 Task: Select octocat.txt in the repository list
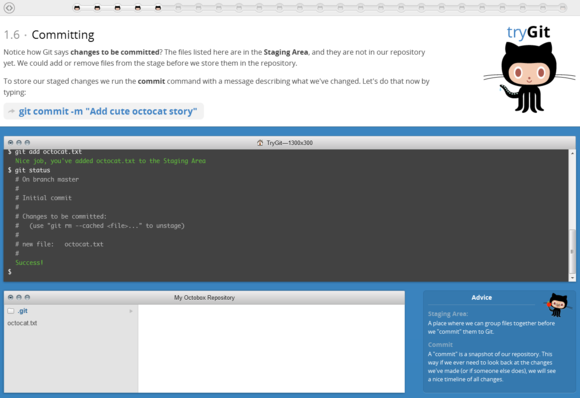(x=22, y=323)
